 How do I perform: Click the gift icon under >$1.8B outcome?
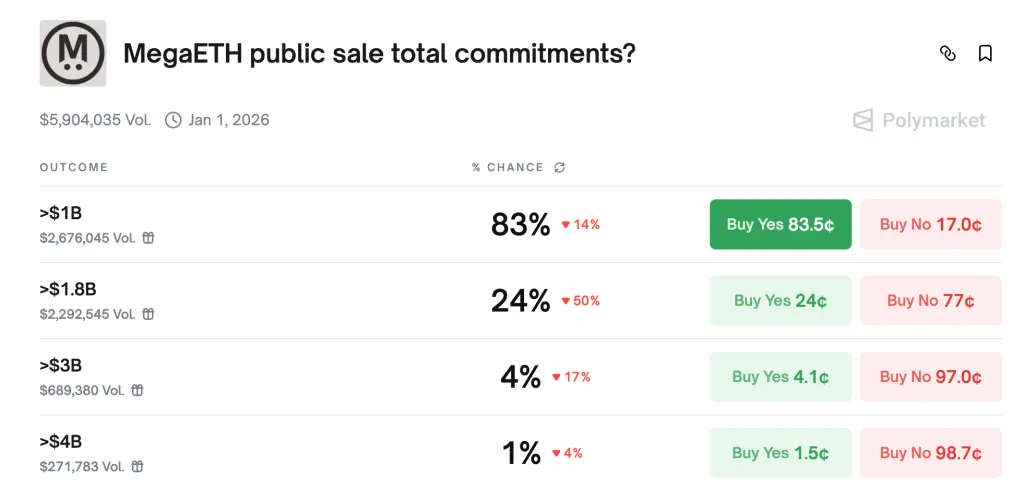coord(149,314)
